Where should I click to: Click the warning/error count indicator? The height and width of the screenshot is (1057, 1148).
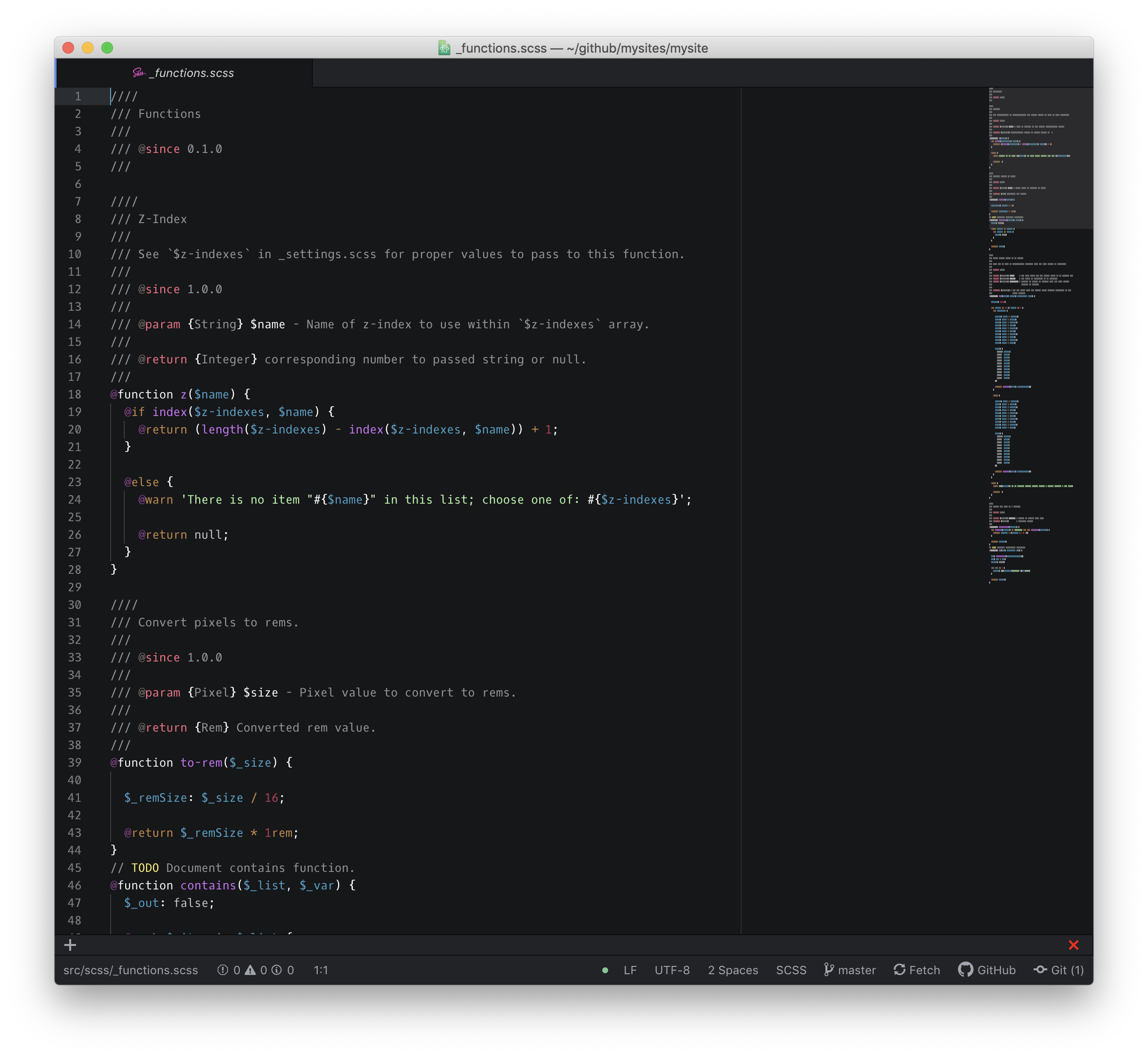255,969
